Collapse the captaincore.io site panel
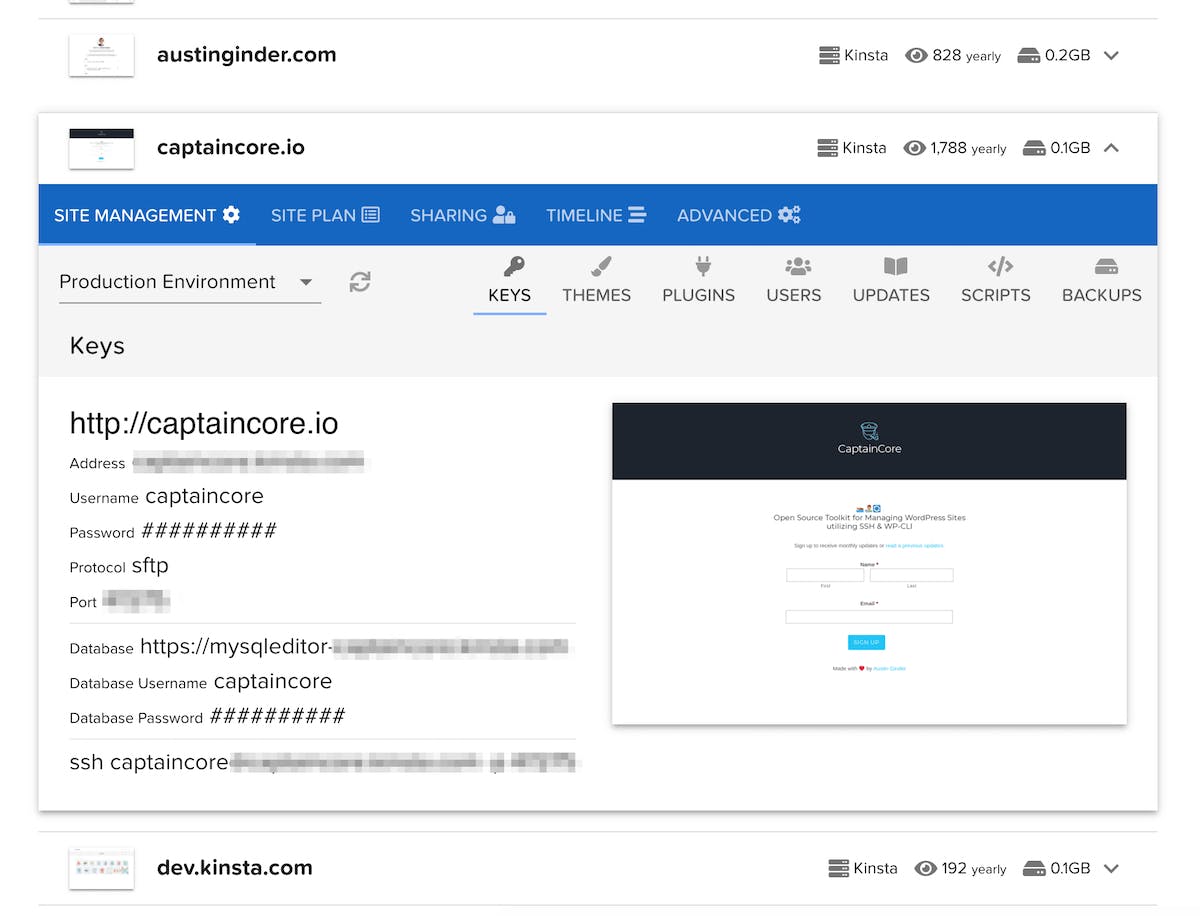 point(1111,148)
